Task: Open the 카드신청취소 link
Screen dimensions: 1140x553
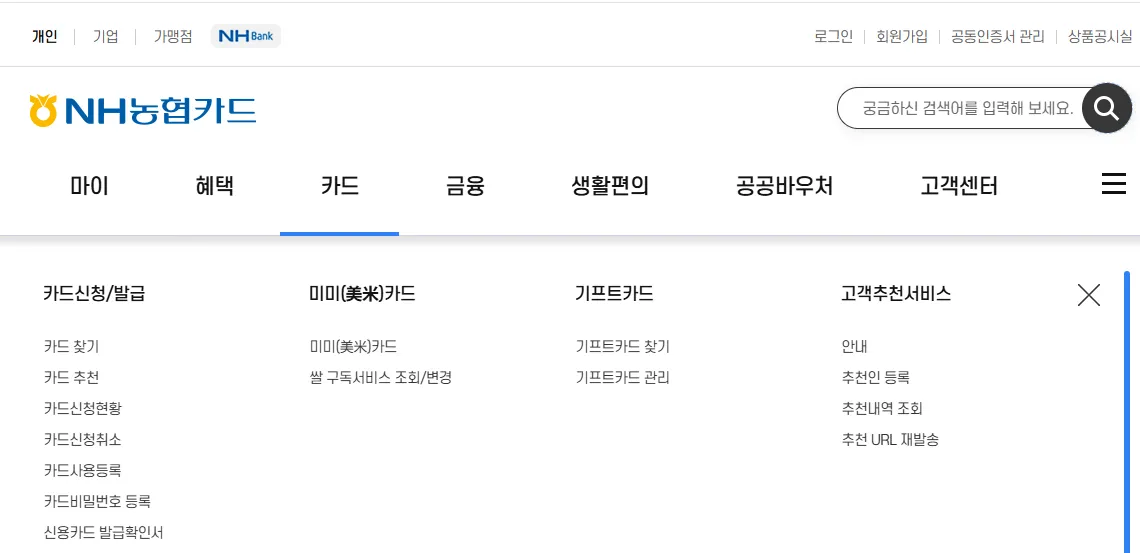Action: coord(83,440)
